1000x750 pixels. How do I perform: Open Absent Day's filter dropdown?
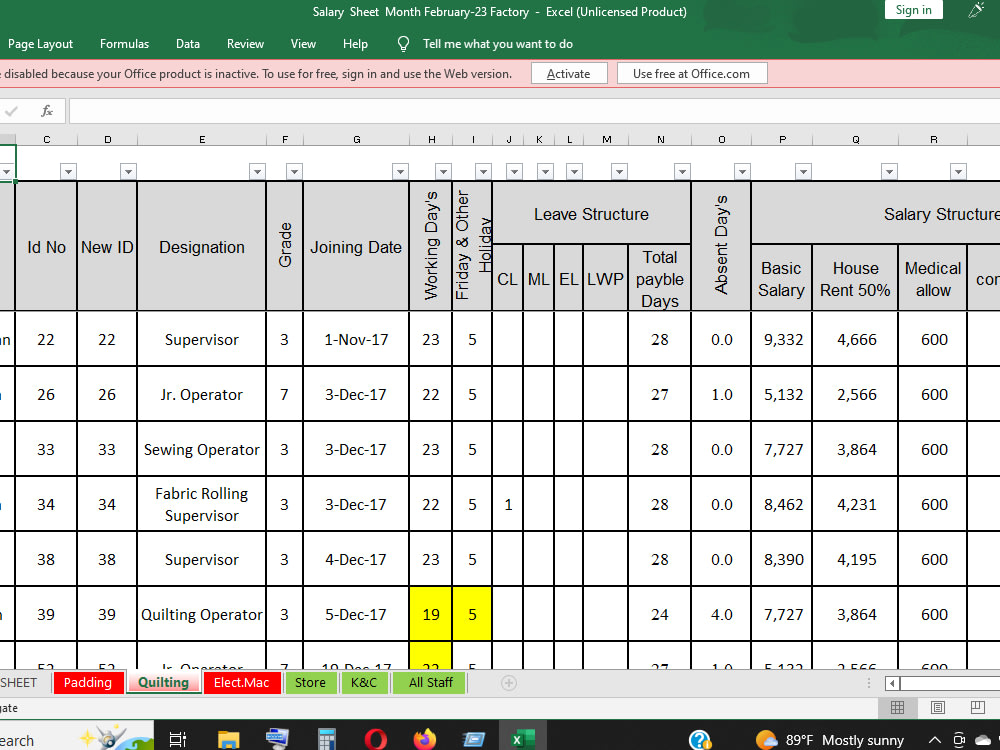742,172
